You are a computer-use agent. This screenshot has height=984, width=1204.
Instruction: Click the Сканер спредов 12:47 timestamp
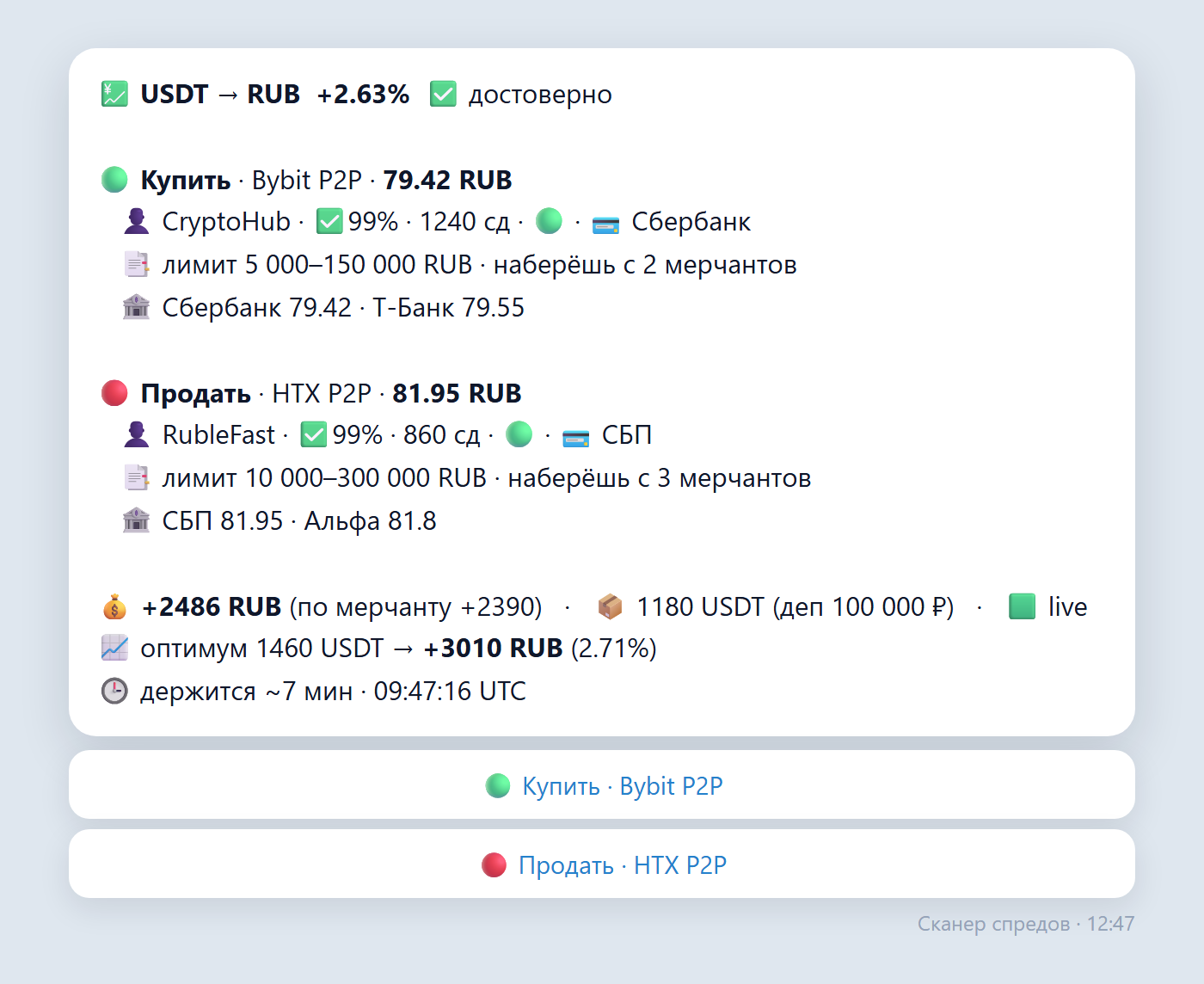click(1026, 924)
